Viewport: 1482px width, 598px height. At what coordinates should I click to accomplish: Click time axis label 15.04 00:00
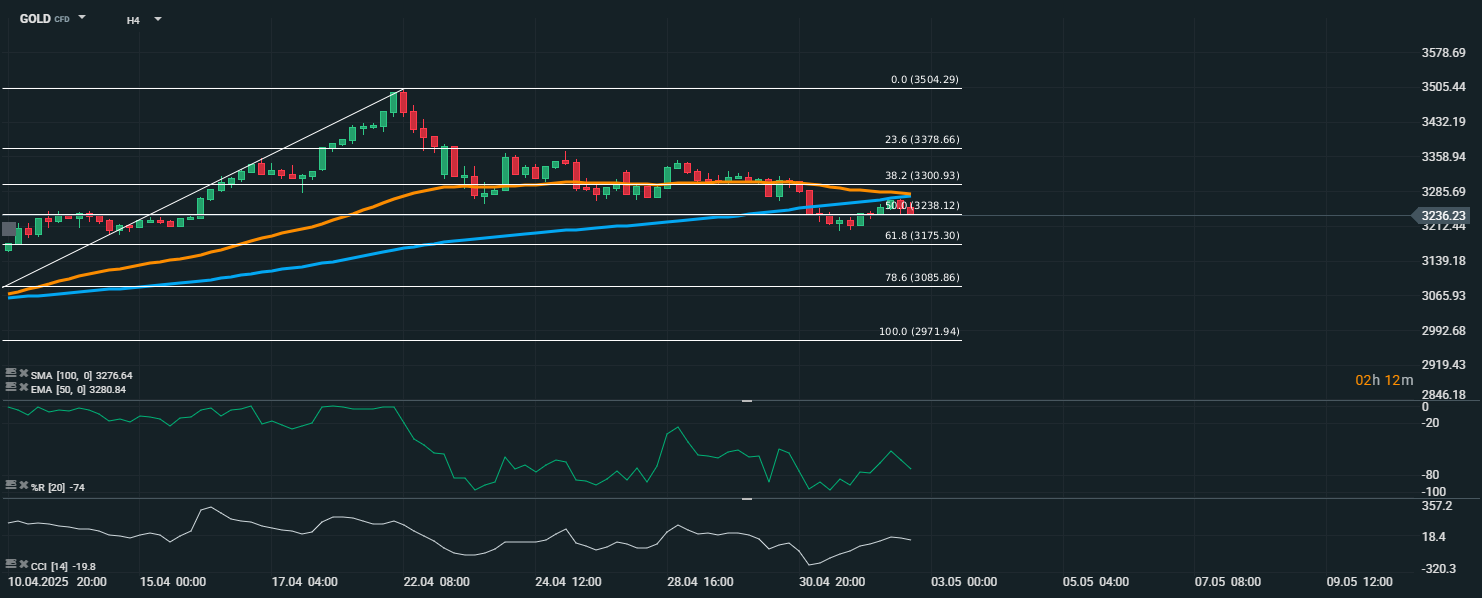[x=173, y=581]
